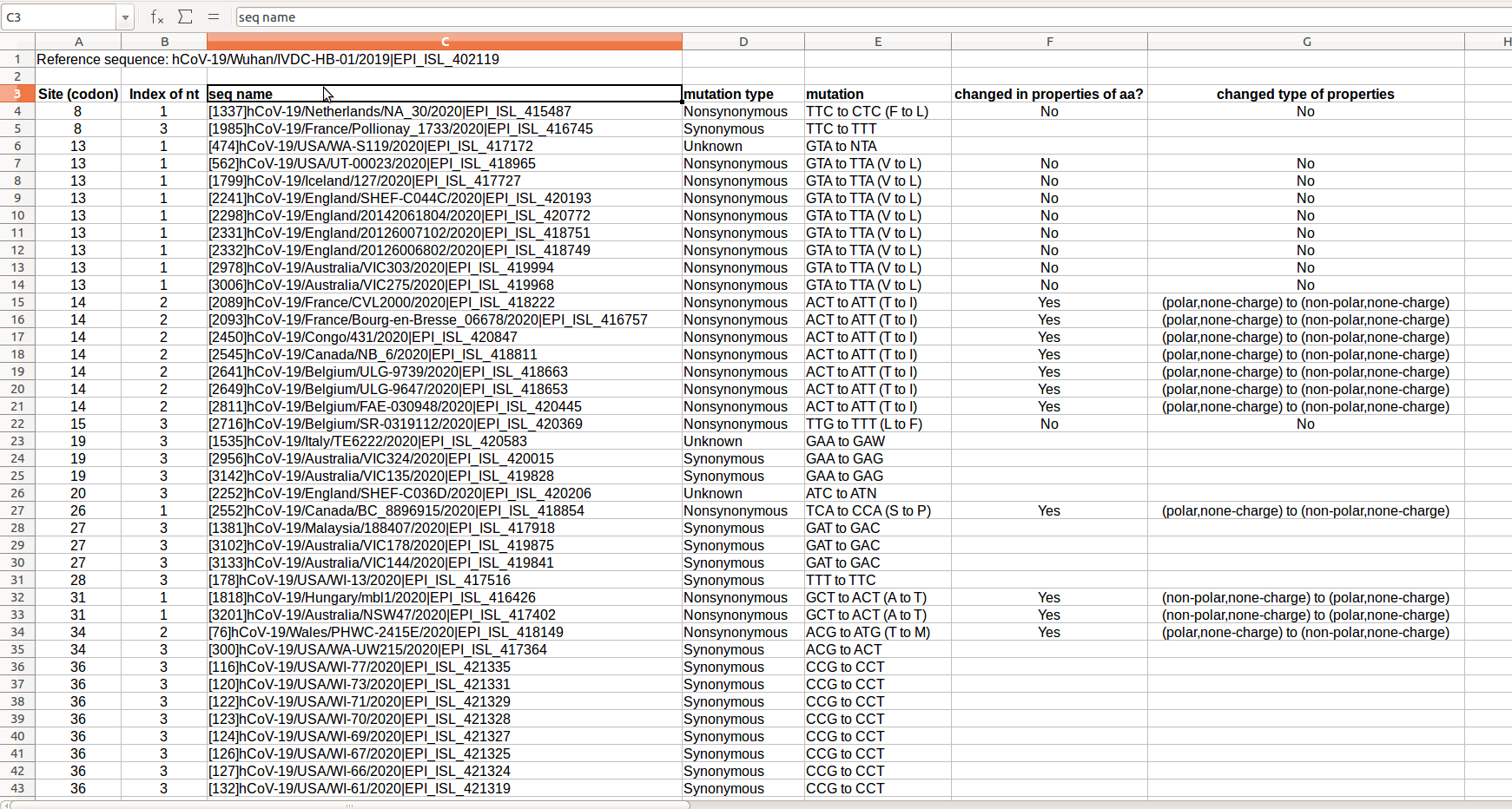Click 'changed in properties of aa?' header cell

(1049, 94)
